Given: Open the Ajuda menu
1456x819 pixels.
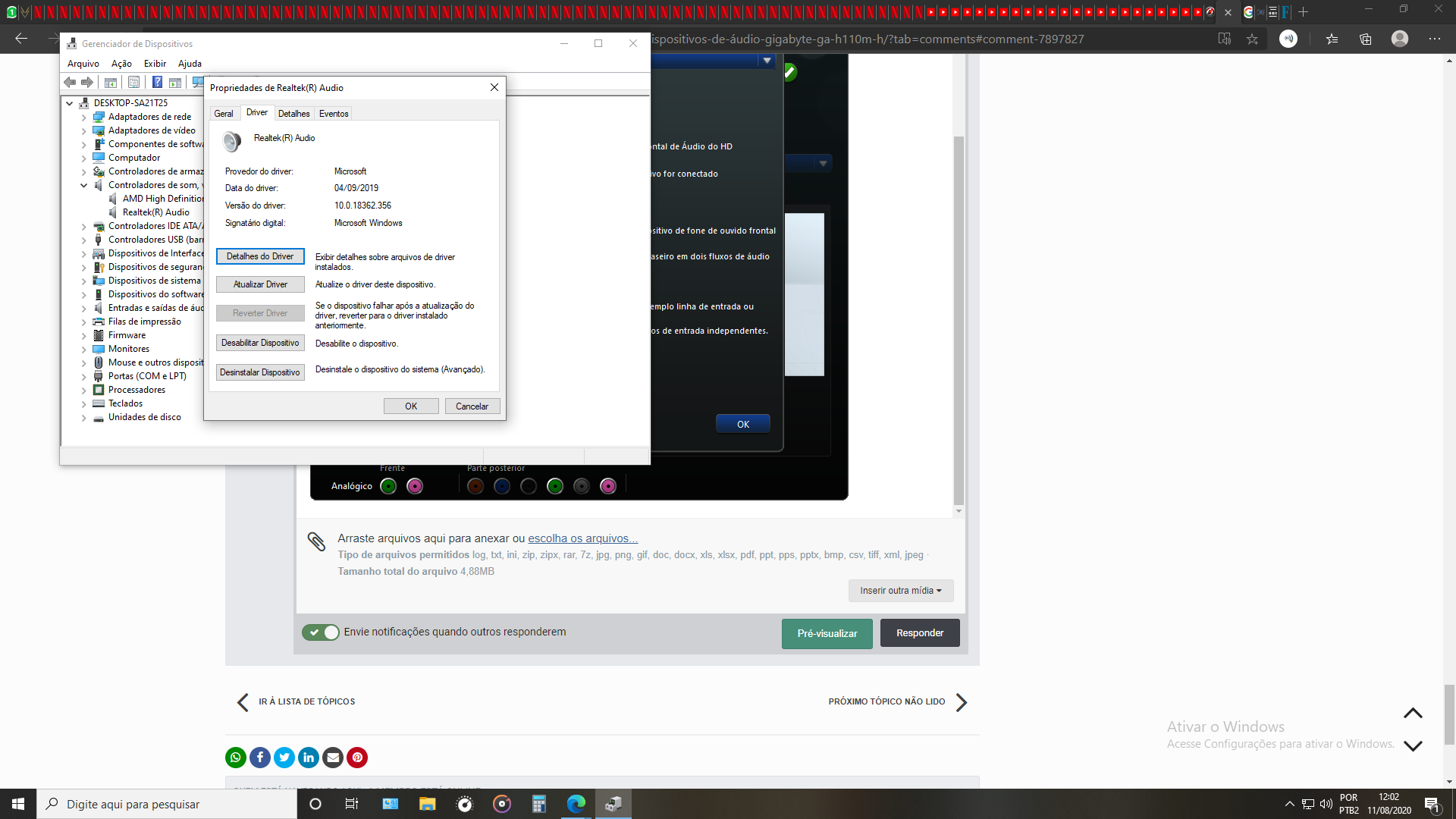Looking at the screenshot, I should pyautogui.click(x=190, y=64).
